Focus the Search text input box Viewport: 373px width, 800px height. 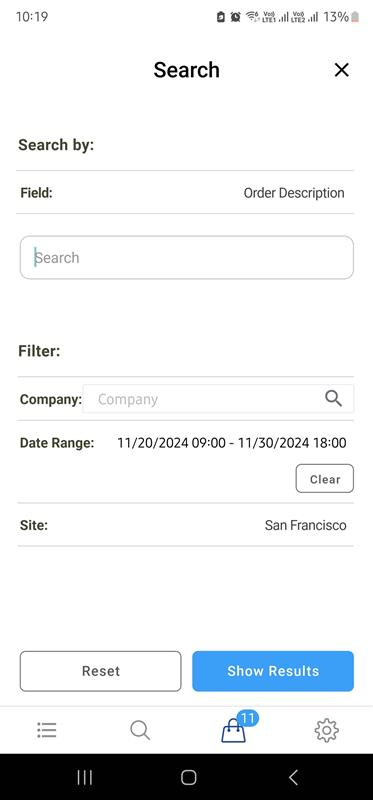187,258
